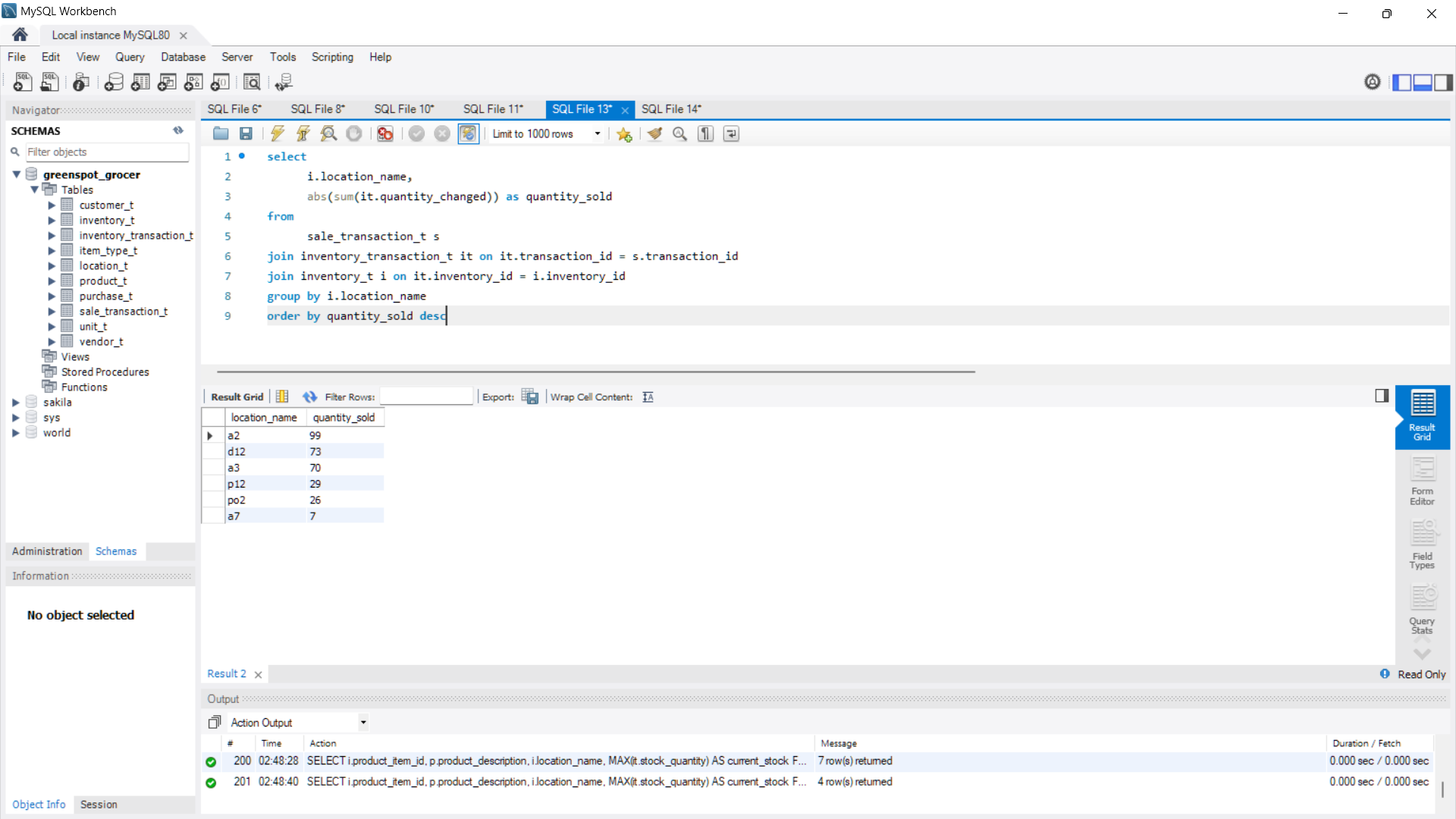Viewport: 1456px width, 819px height.
Task: Click the new SQL tab toolbar icon
Action: click(23, 82)
